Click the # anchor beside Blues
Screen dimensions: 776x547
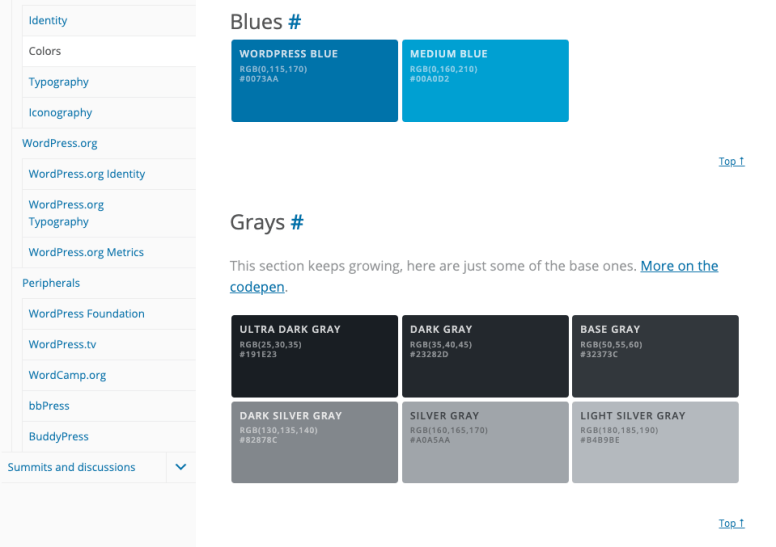(x=294, y=22)
